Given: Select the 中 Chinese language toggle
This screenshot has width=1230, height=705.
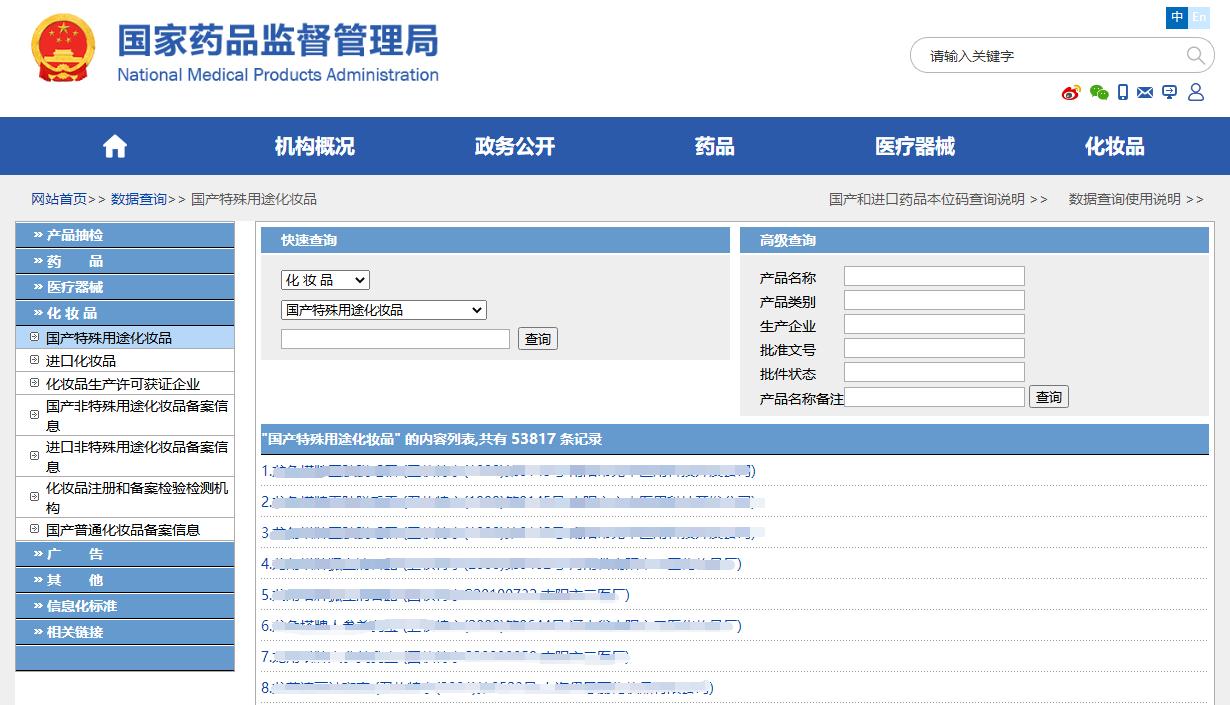Looking at the screenshot, I should pyautogui.click(x=1177, y=17).
